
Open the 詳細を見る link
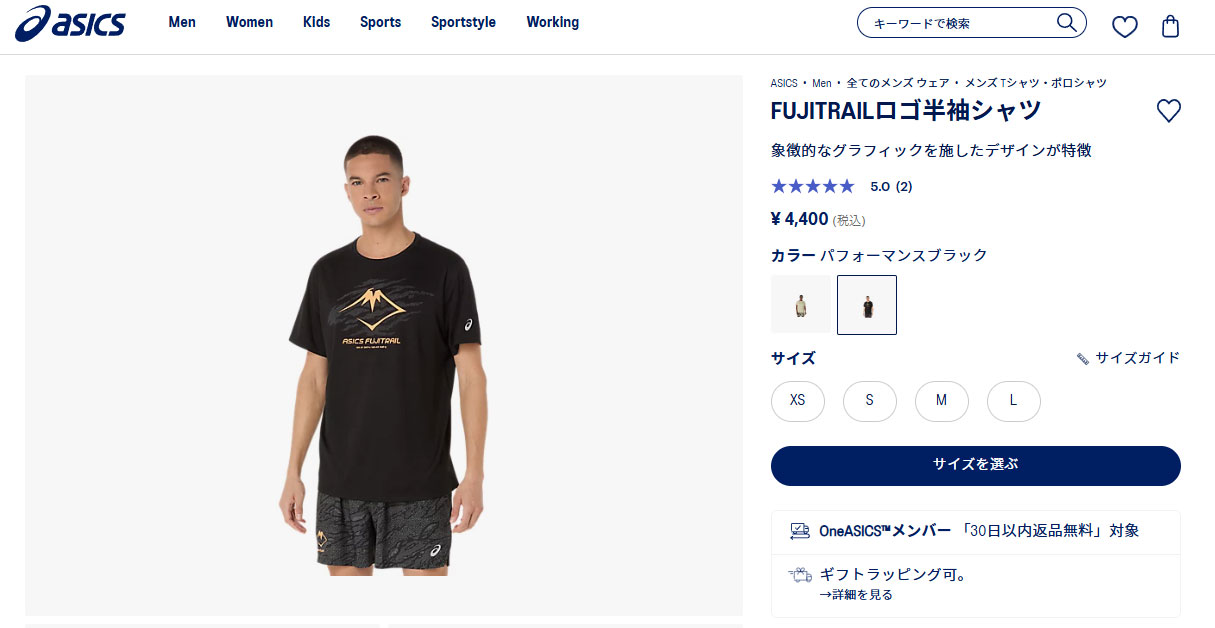pos(856,594)
